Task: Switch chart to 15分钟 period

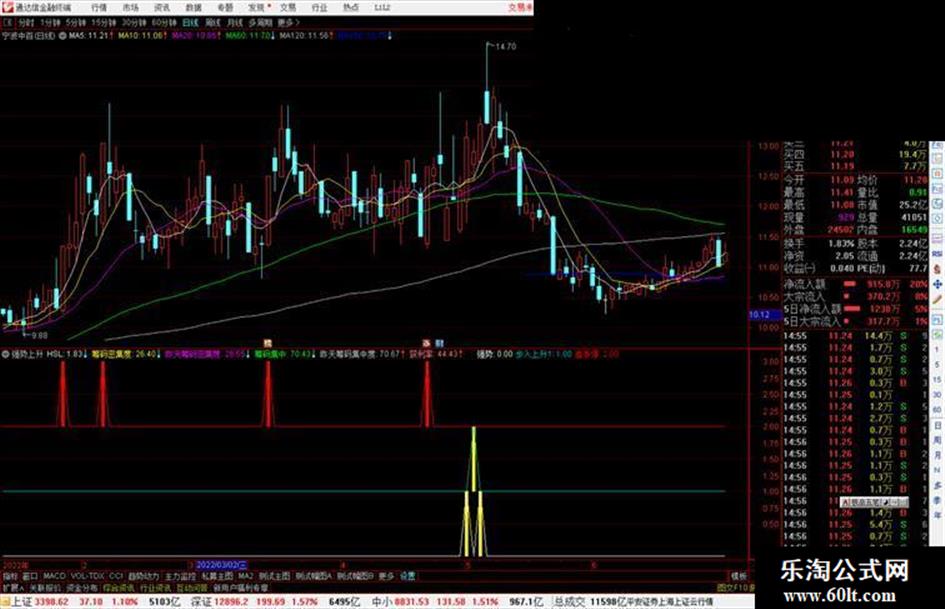Action: click(x=104, y=23)
